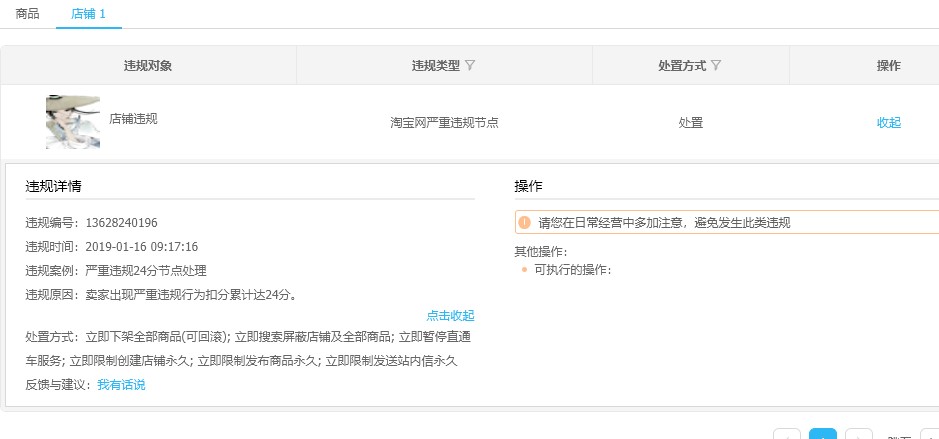Go to the next page arrow

click(x=859, y=436)
